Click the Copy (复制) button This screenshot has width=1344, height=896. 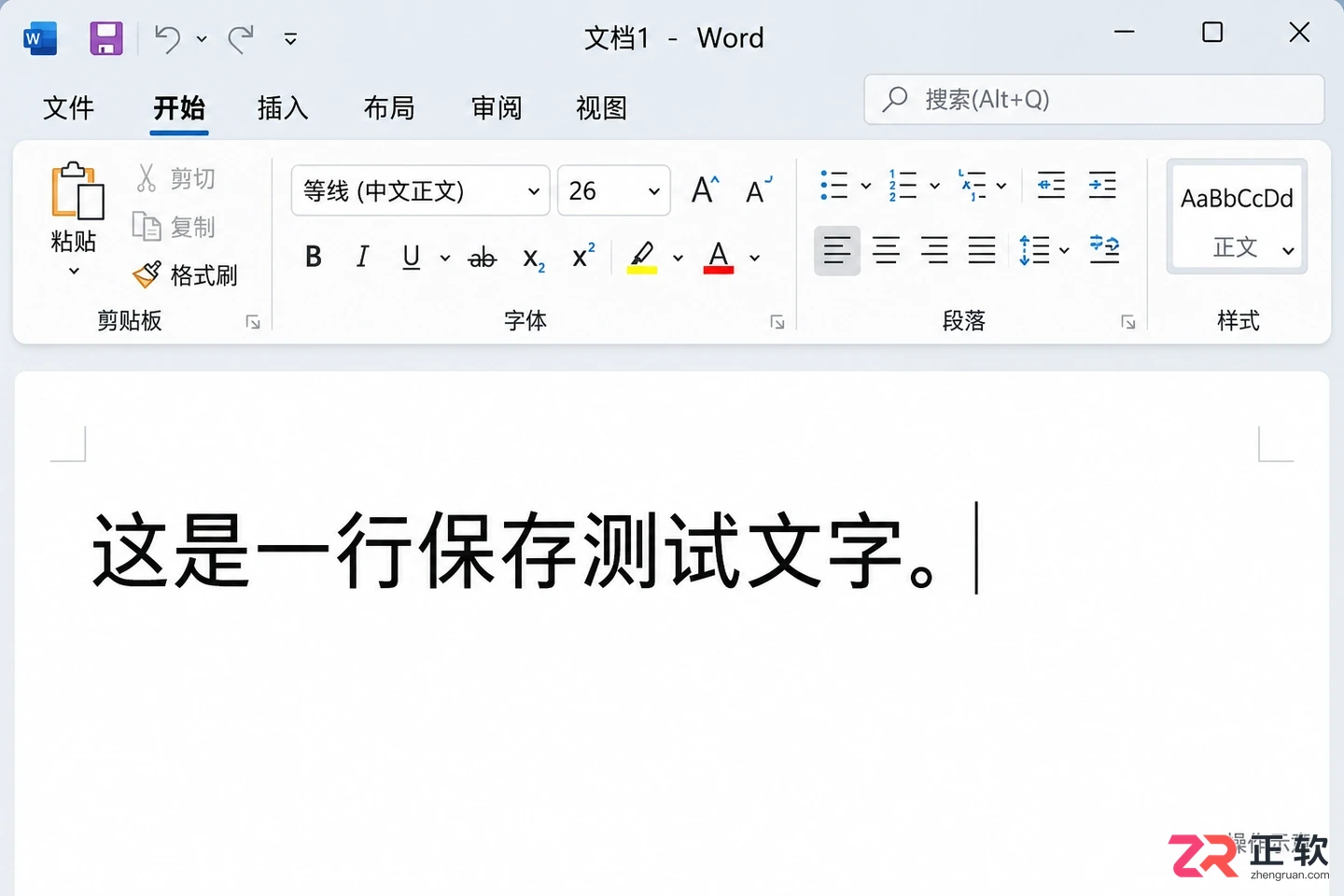174,227
